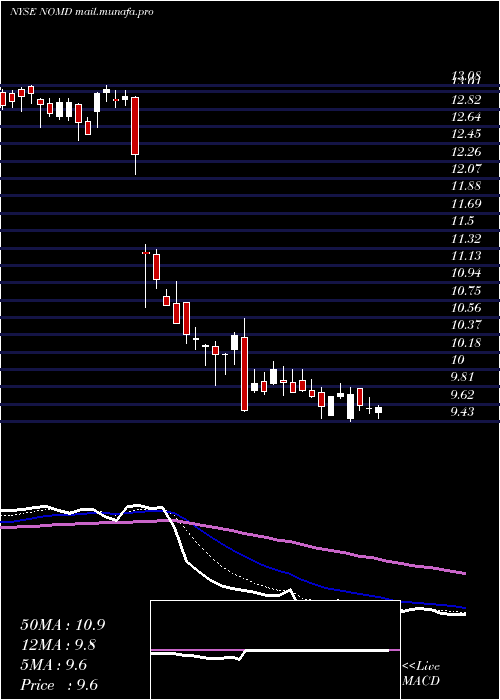Image resolution: width=500 pixels, height=700 pixels.
Task: Click the 9.62 price level label
Action: (462, 394)
